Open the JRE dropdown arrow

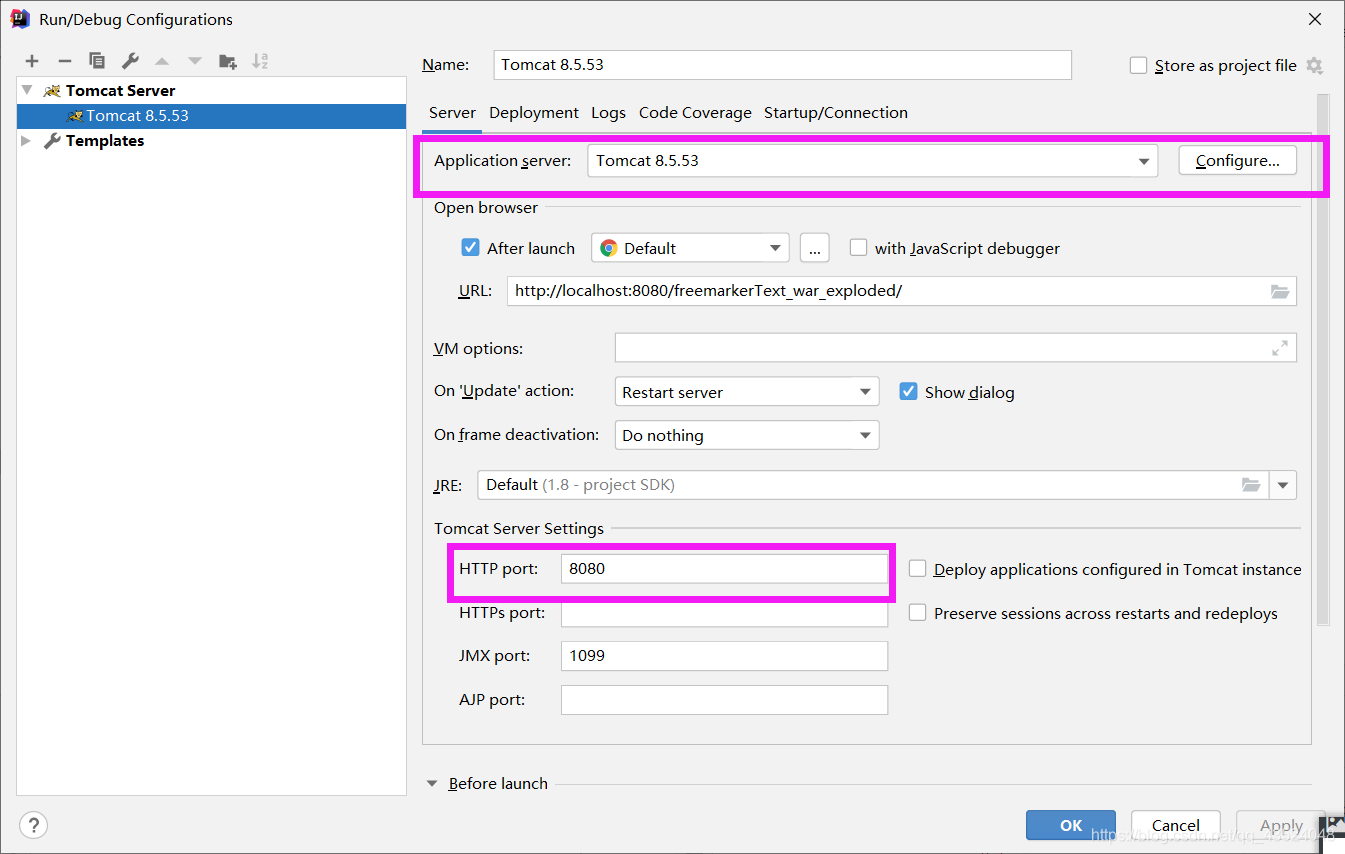pyautogui.click(x=1283, y=485)
